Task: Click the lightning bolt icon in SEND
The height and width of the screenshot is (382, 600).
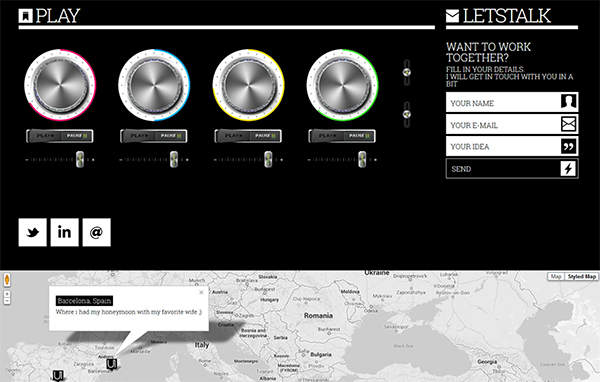Action: pos(568,168)
